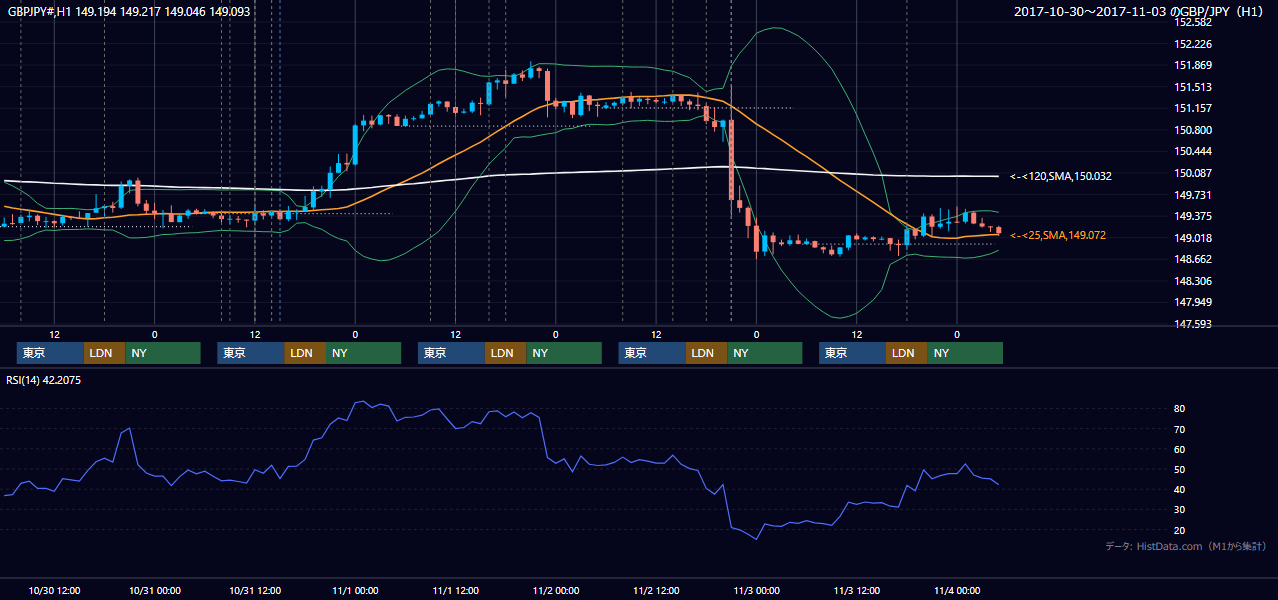Screen dimensions: 1278x600
Task: Click RSI axis level 80
Action: [x=1180, y=409]
